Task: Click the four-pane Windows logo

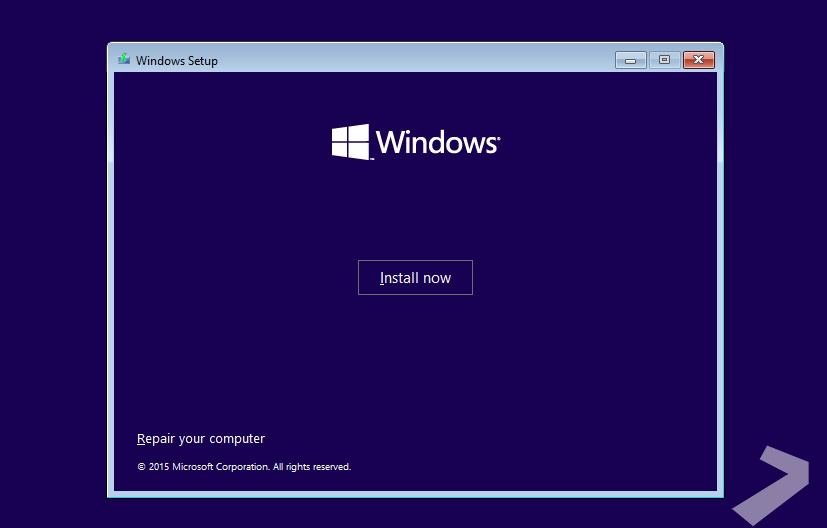Action: coord(350,142)
